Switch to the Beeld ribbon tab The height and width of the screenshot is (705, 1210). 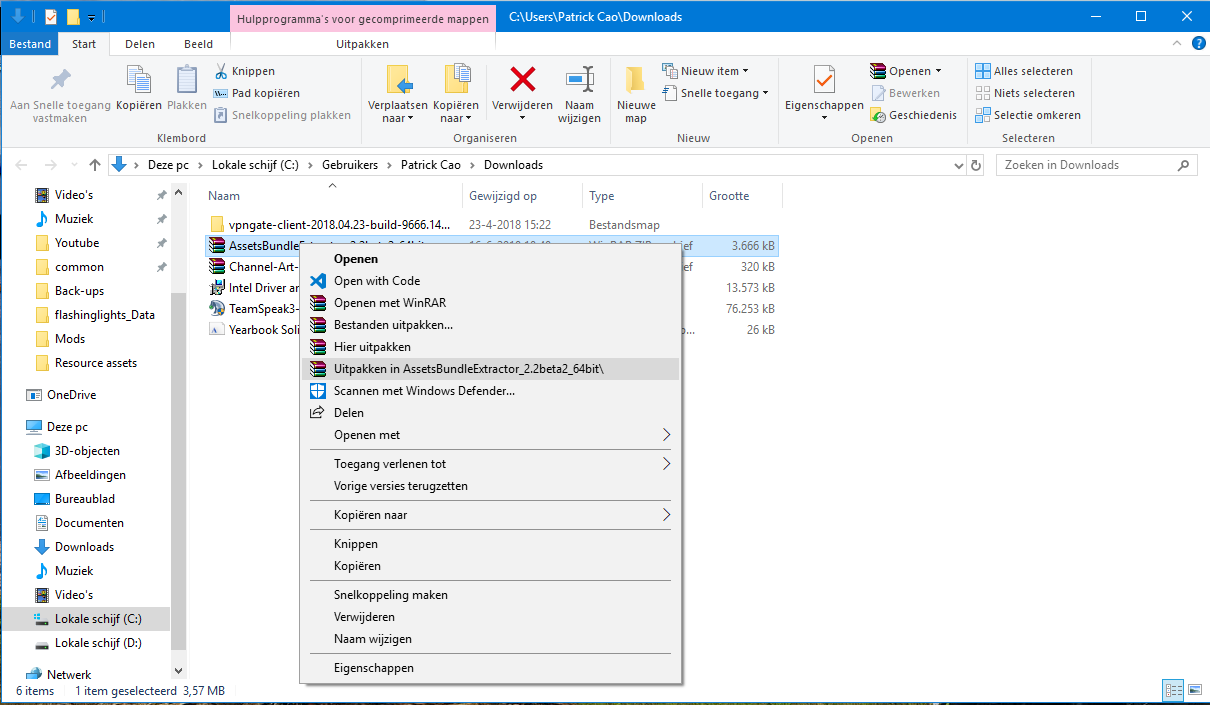click(x=198, y=44)
